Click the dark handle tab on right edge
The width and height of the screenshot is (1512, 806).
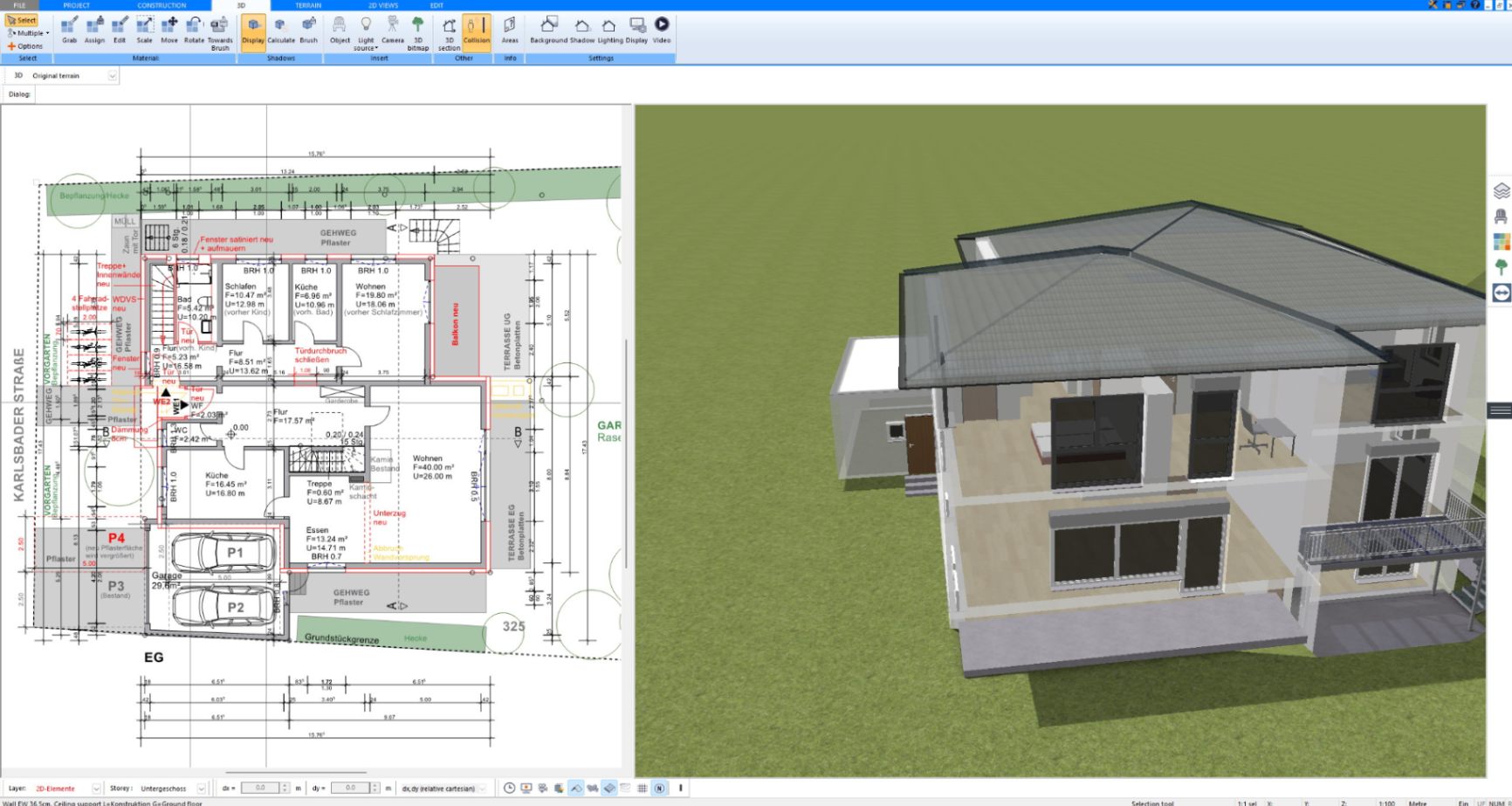click(x=1501, y=410)
